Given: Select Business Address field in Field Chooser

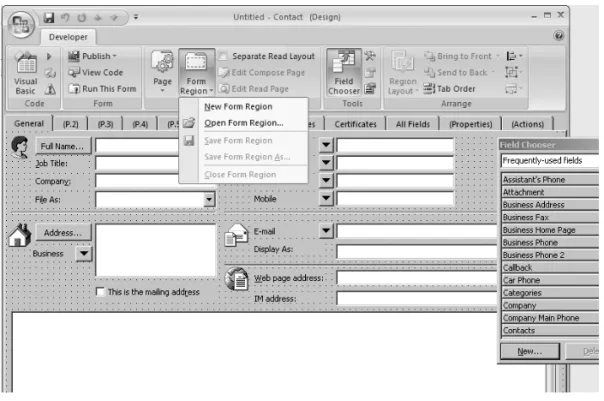Looking at the screenshot, I should point(550,205).
